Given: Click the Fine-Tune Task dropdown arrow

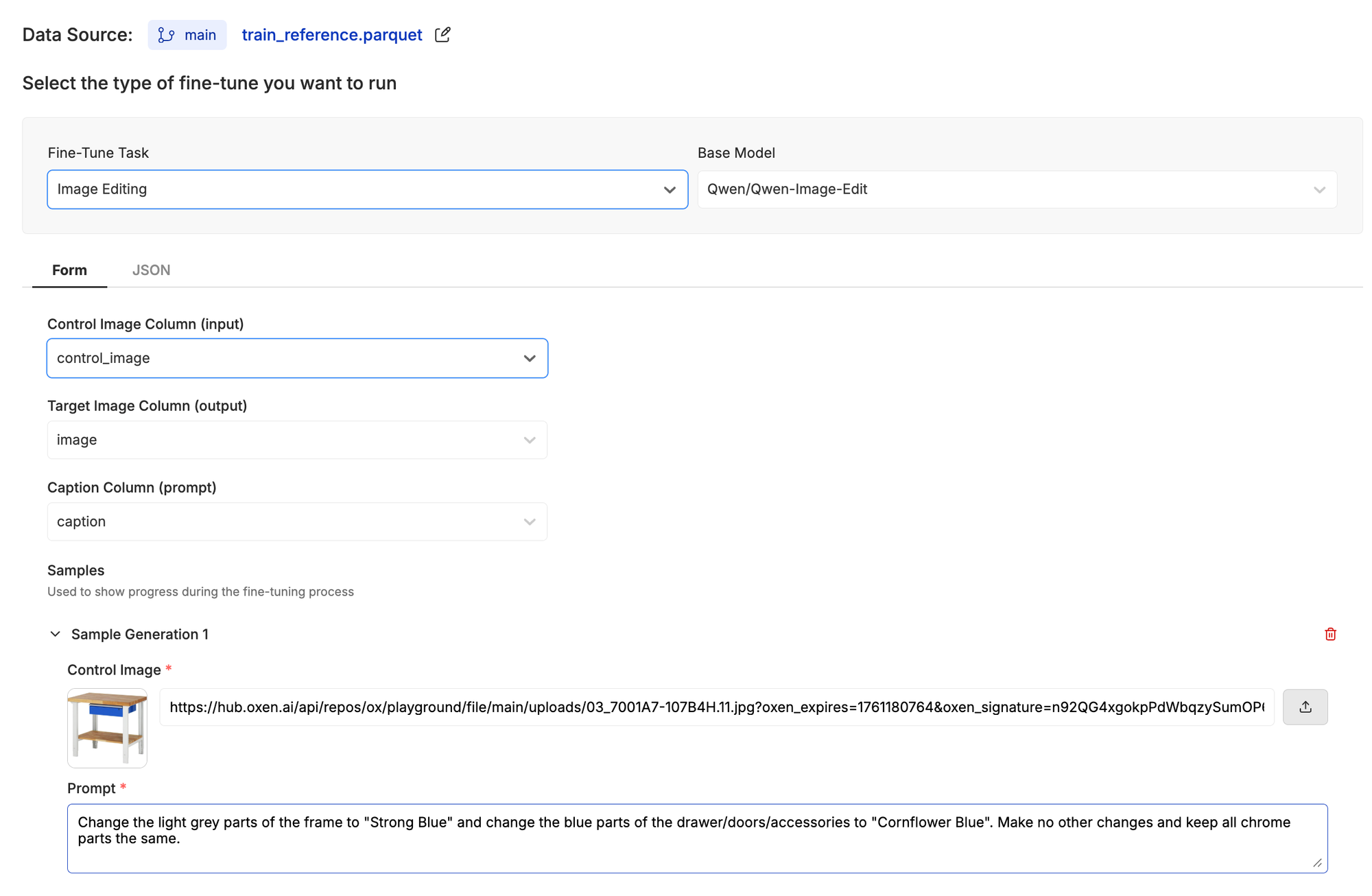Looking at the screenshot, I should pos(670,190).
